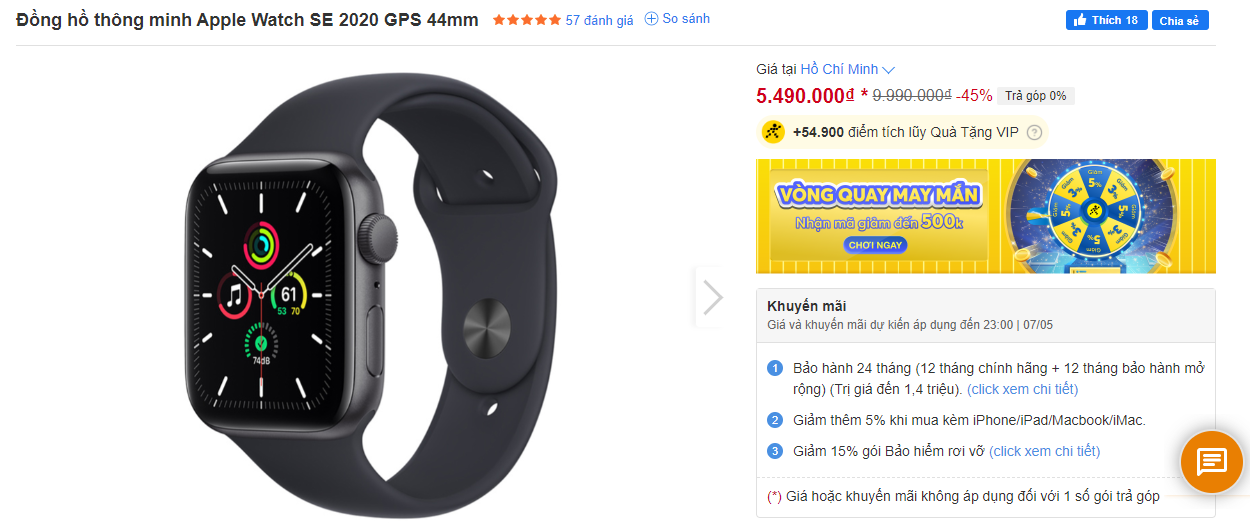Click the Chia sẻ share button
The width and height of the screenshot is (1250, 524).
pyautogui.click(x=1180, y=20)
